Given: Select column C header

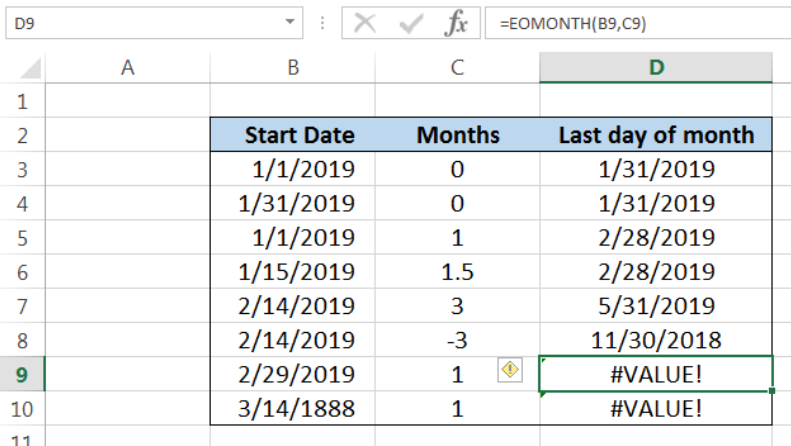Looking at the screenshot, I should [x=457, y=67].
